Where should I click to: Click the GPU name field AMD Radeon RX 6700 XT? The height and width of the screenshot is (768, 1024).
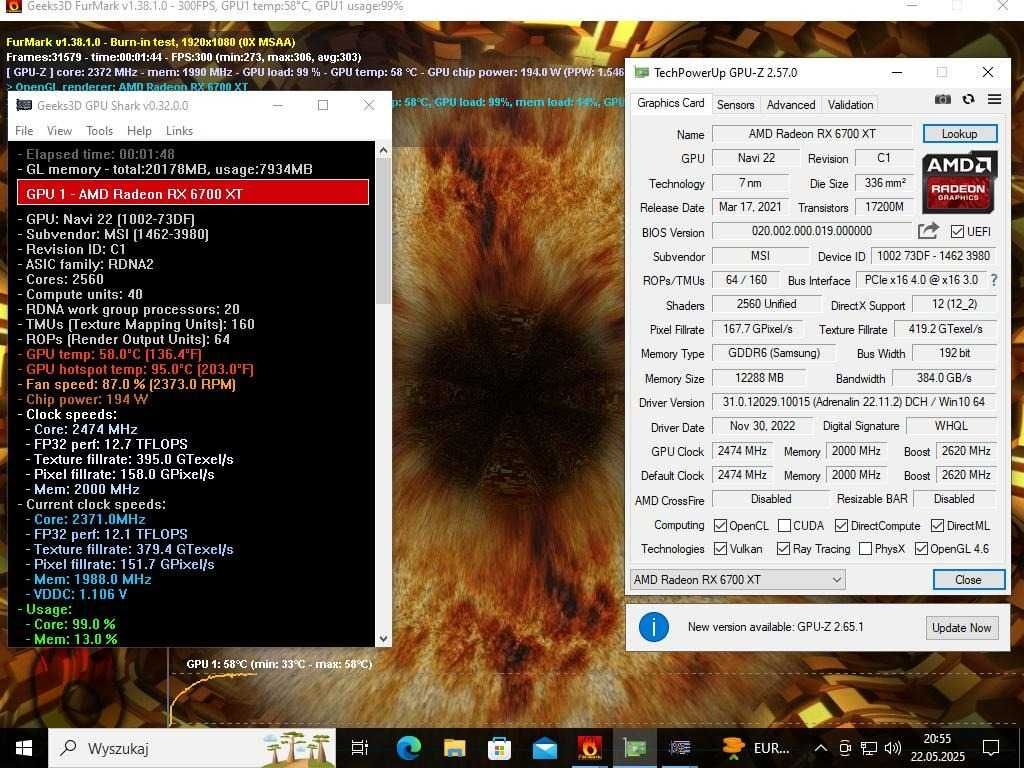coord(812,133)
